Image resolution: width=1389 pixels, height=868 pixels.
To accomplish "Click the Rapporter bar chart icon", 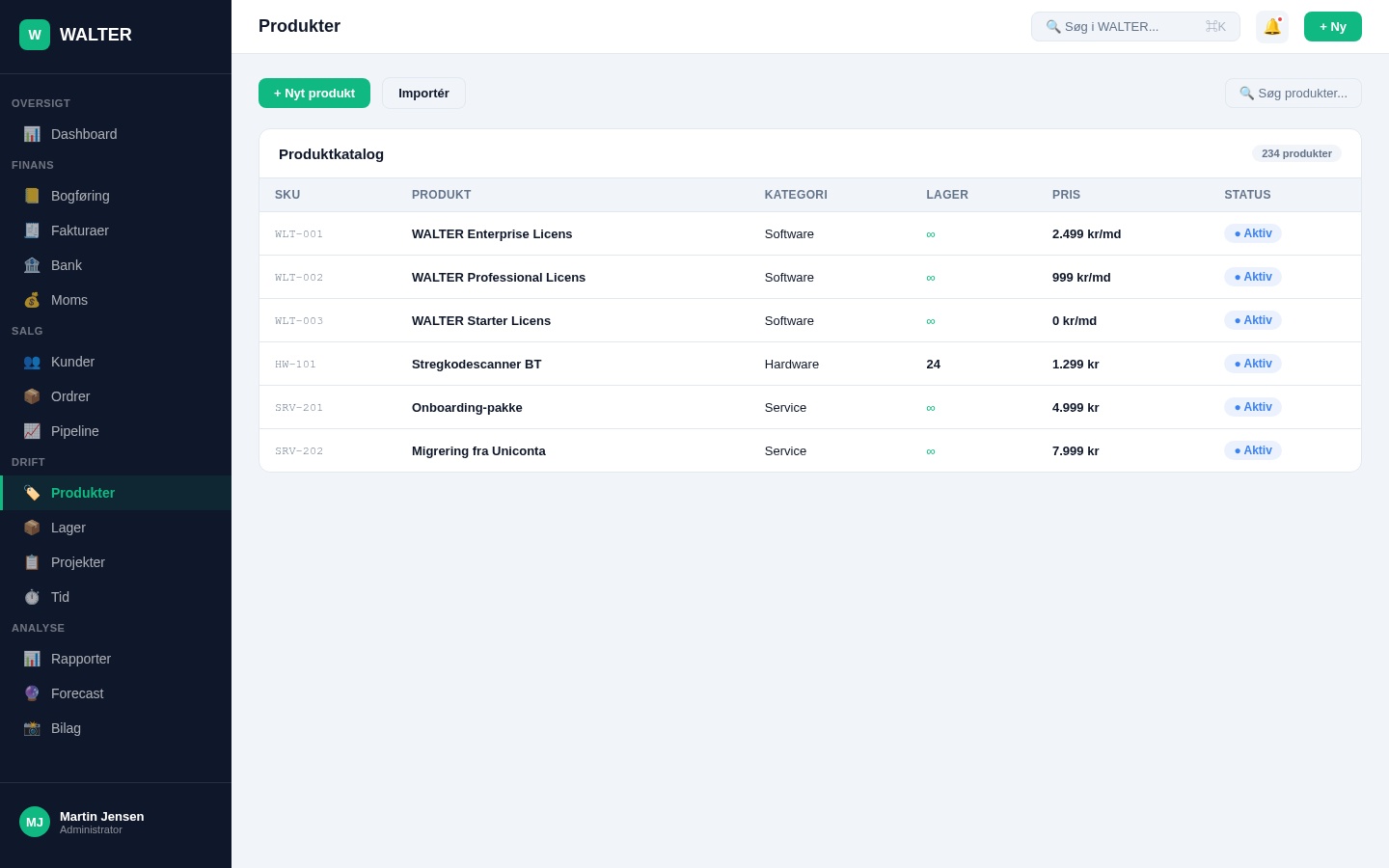I will coord(32,659).
